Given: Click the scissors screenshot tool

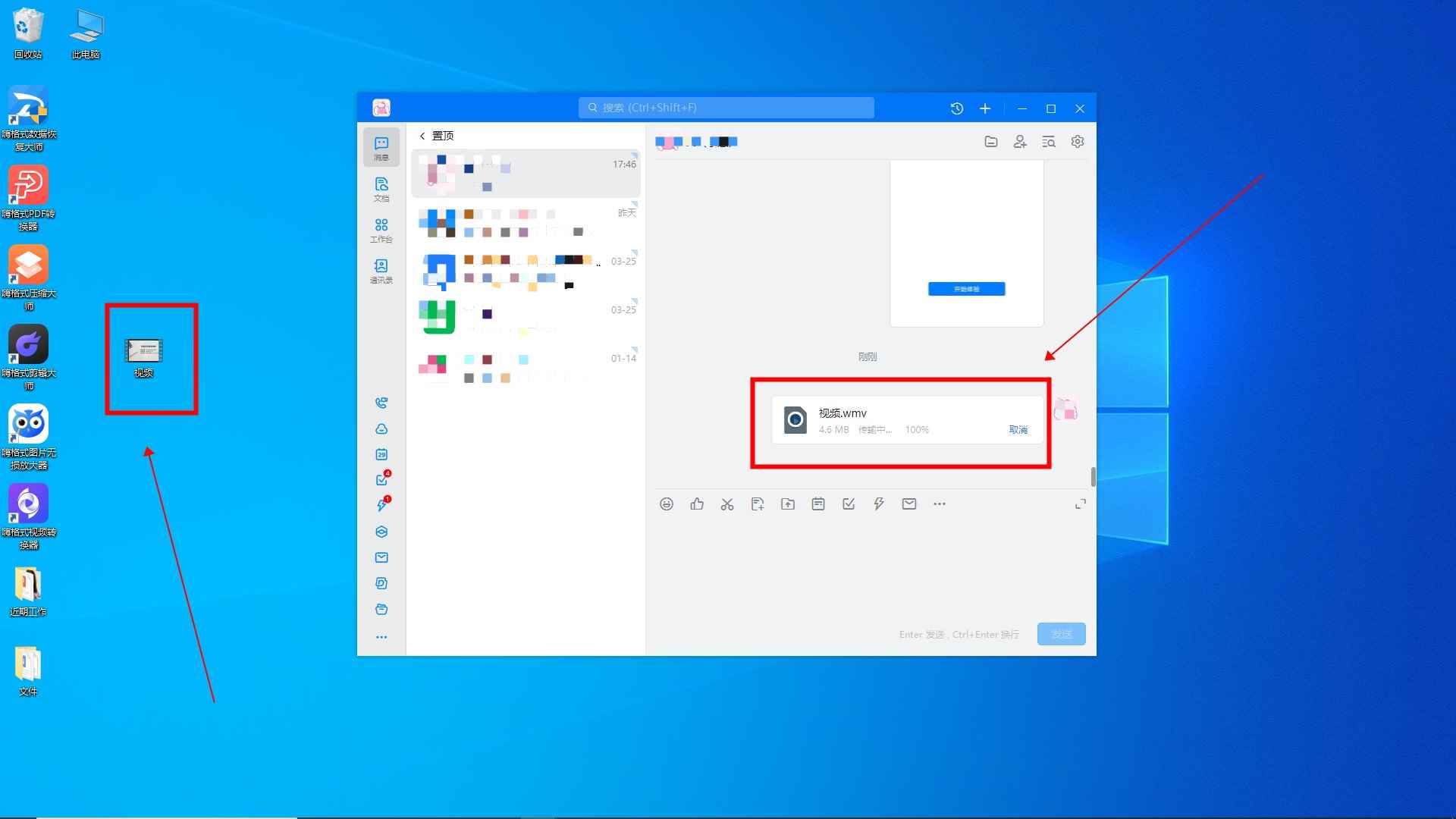Looking at the screenshot, I should 727,504.
